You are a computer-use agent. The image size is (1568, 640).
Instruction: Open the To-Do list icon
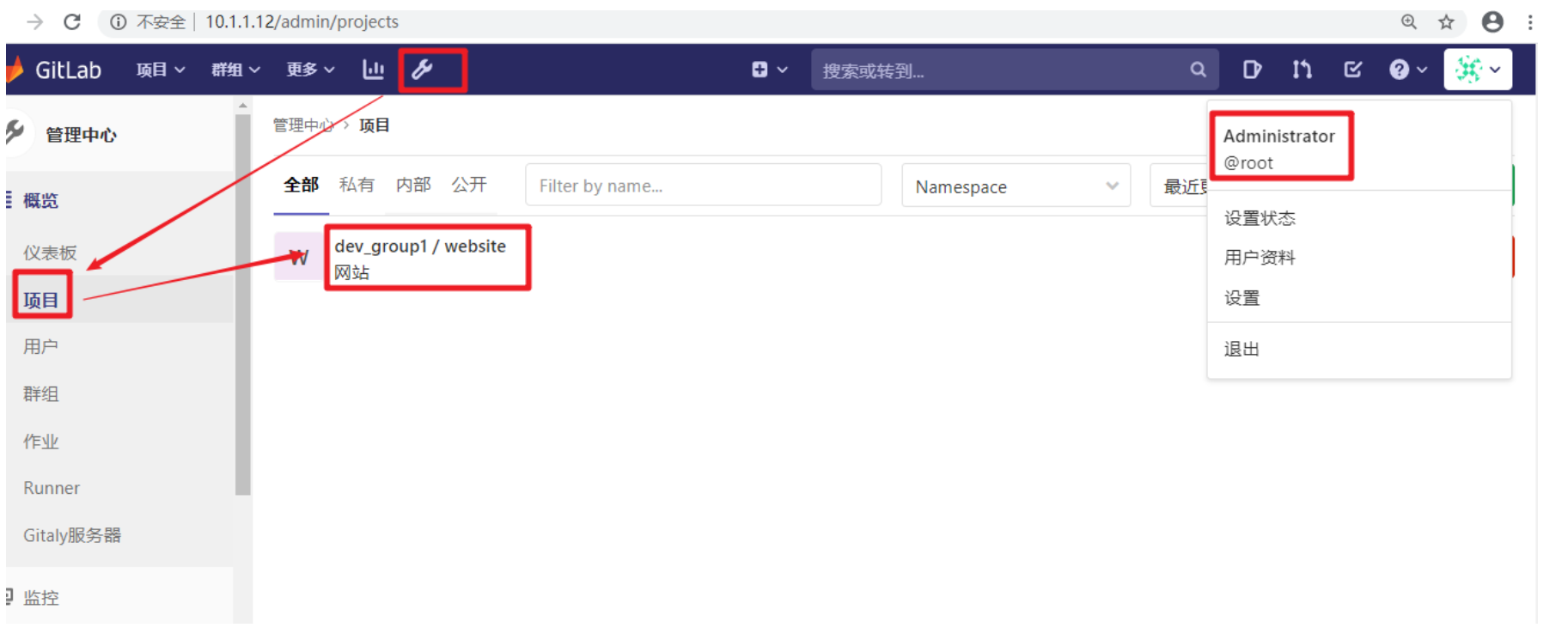coord(1352,70)
